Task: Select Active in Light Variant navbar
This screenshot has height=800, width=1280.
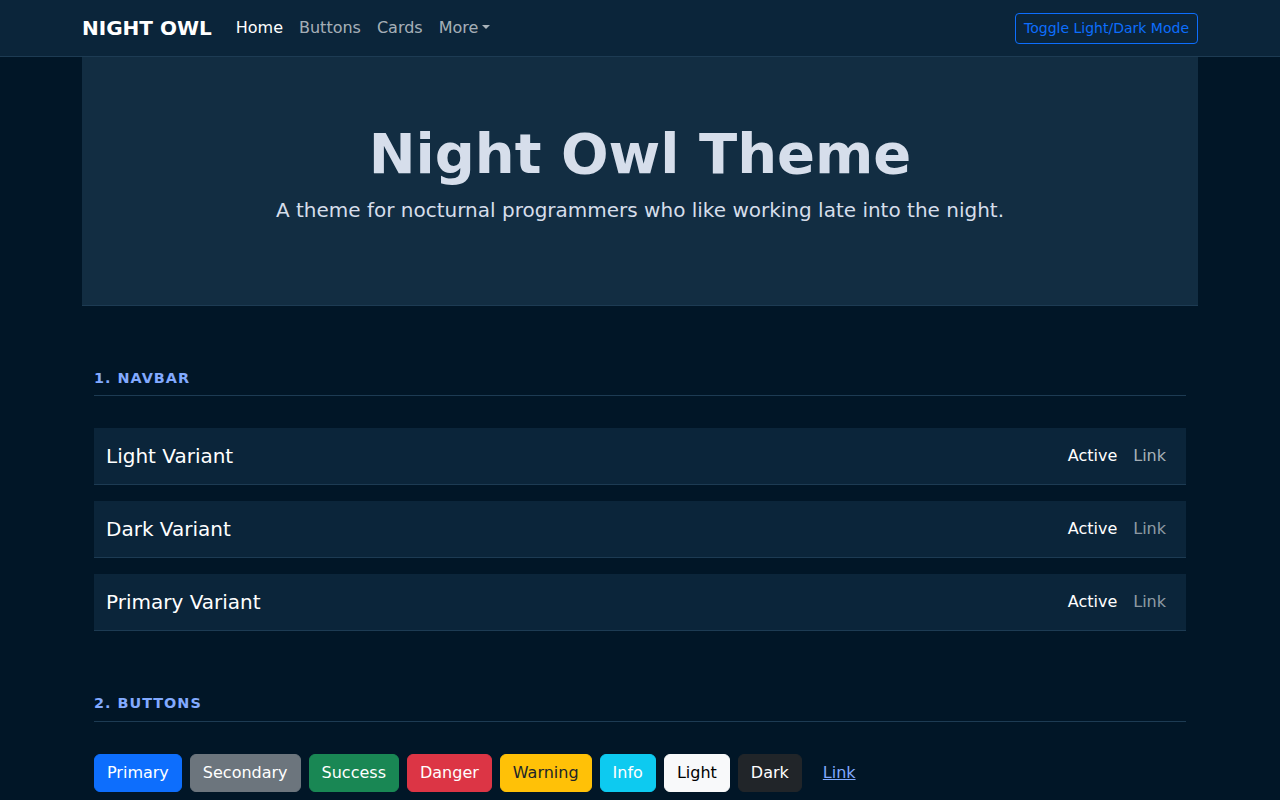Action: point(1092,456)
